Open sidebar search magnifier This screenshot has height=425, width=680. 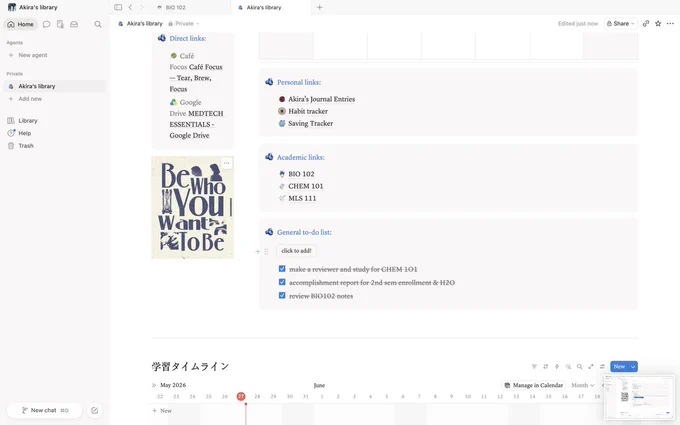click(x=98, y=24)
